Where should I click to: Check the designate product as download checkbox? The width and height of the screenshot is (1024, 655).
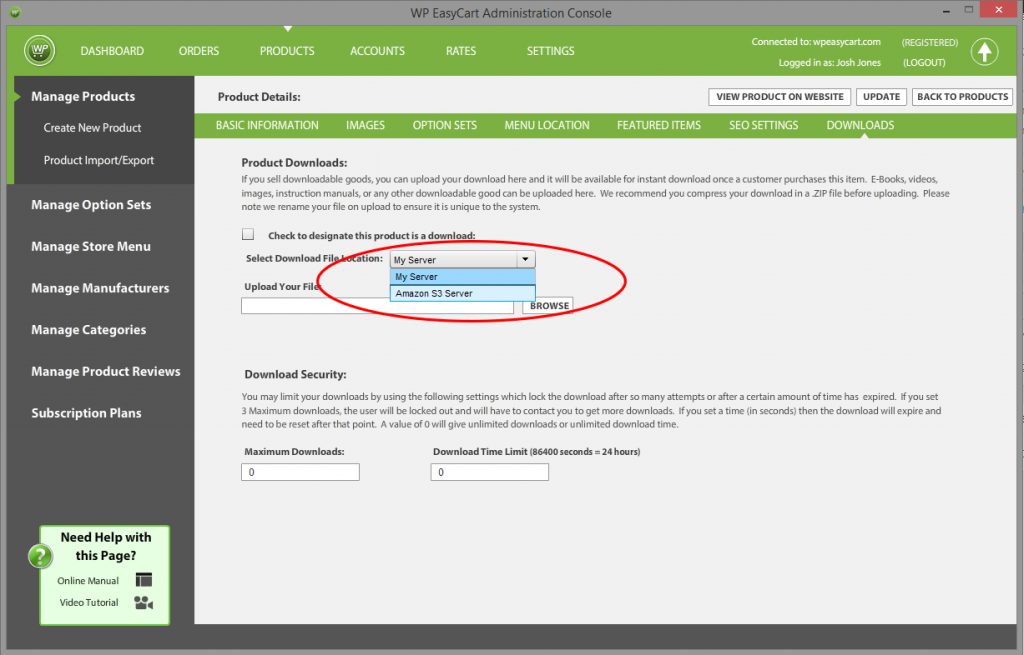(x=248, y=234)
